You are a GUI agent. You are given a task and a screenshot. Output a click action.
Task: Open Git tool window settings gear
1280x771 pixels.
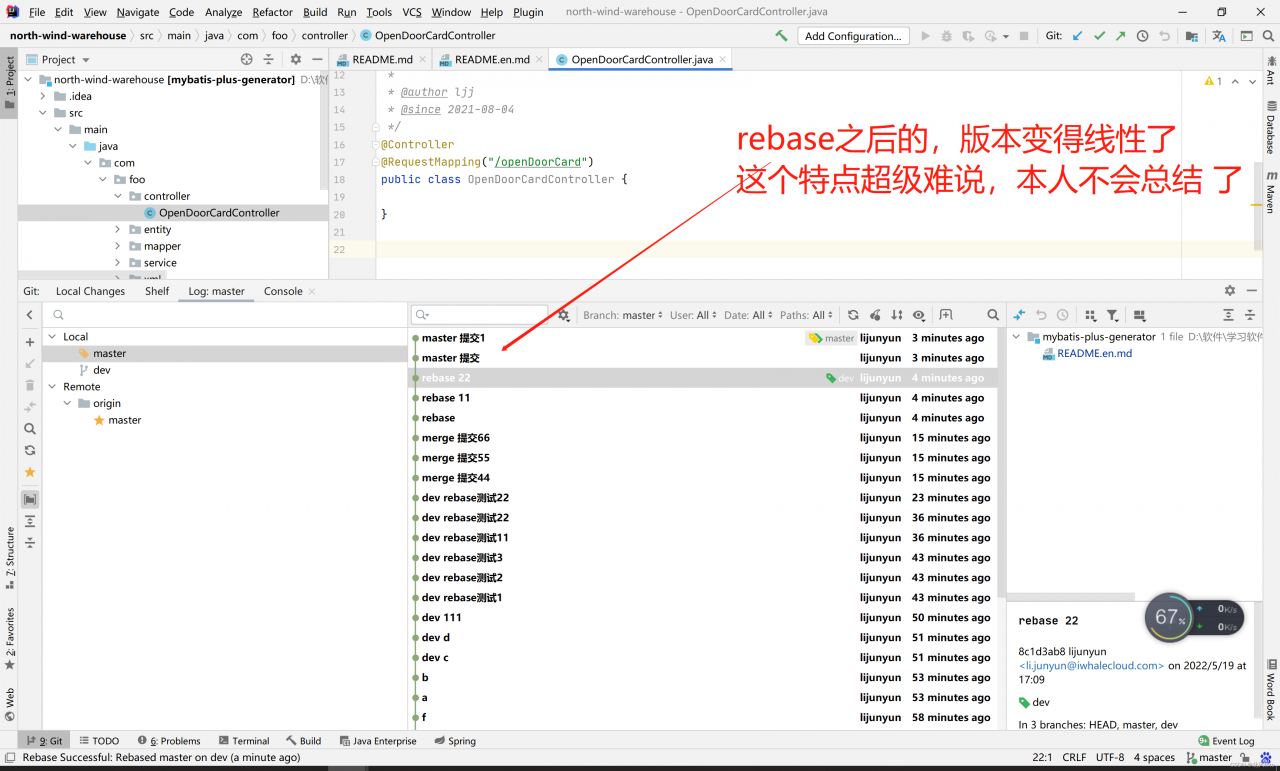tap(1230, 291)
